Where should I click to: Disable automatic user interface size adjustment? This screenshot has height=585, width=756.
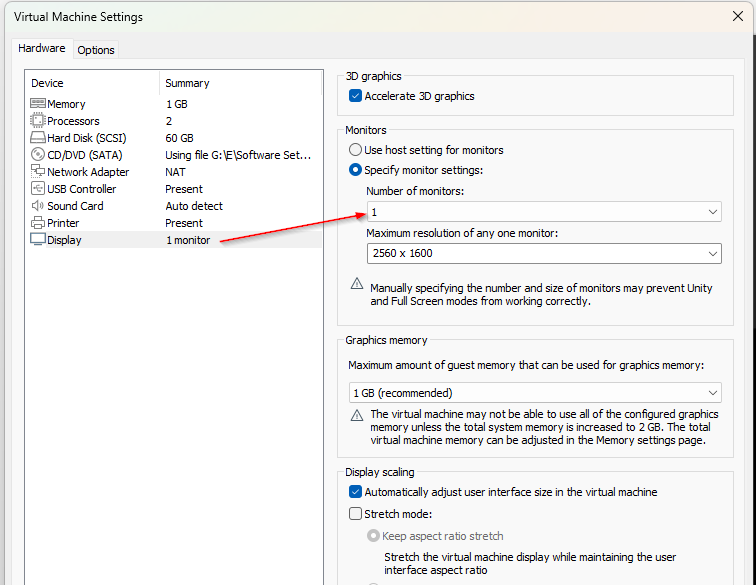[355, 492]
